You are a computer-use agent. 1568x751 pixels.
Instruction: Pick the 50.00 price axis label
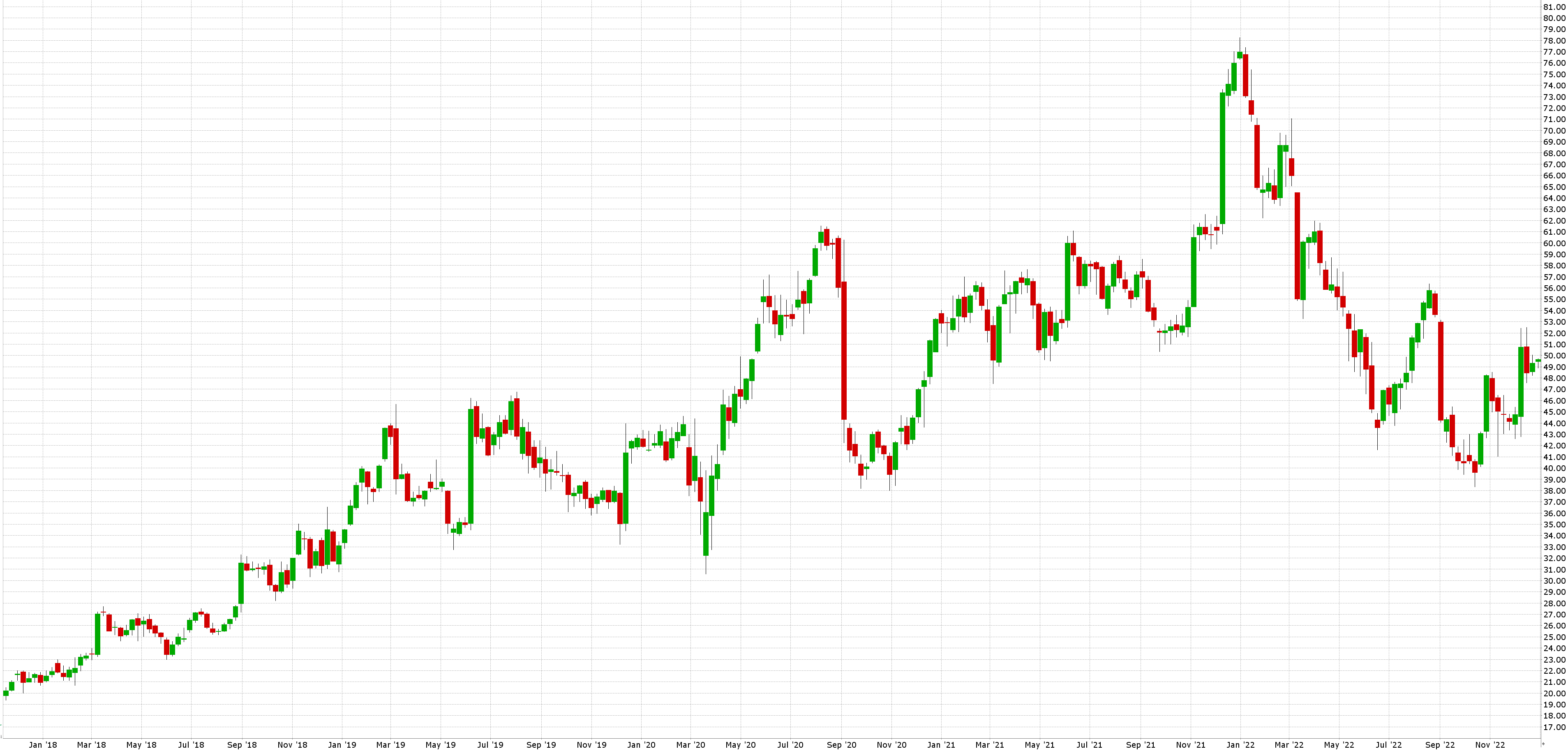tap(1554, 356)
